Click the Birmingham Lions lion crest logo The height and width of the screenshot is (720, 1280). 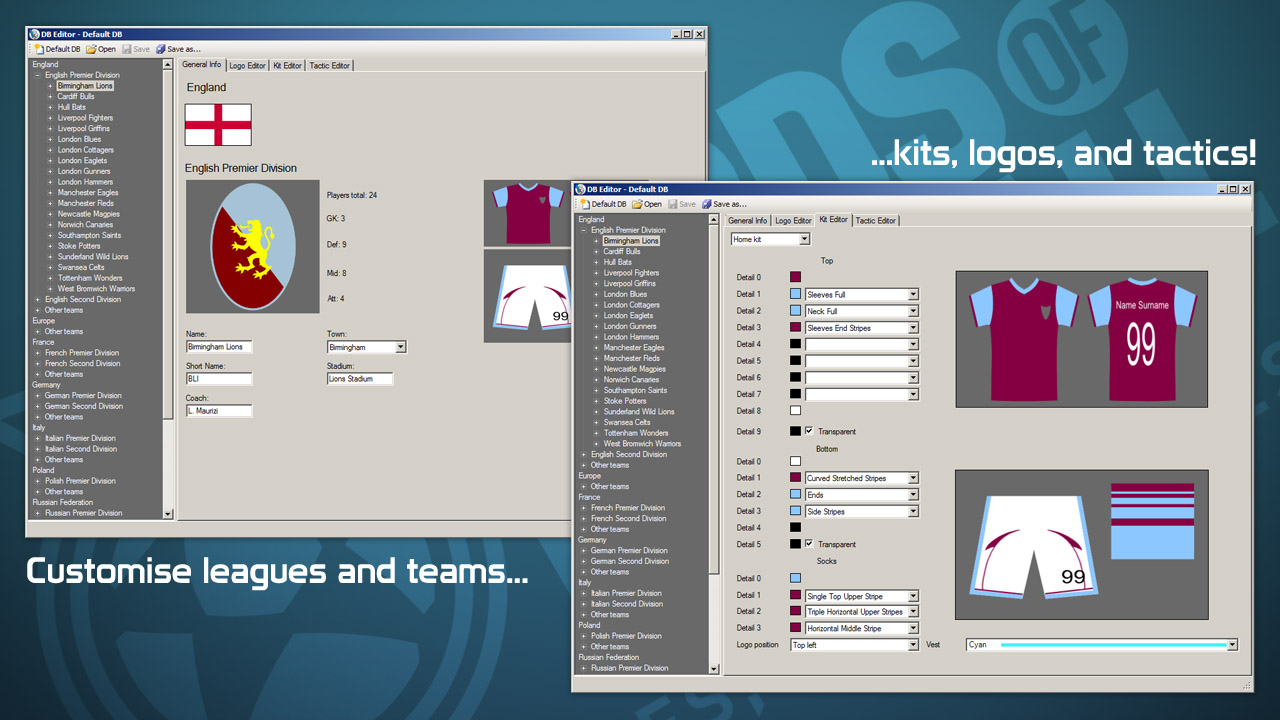point(253,247)
